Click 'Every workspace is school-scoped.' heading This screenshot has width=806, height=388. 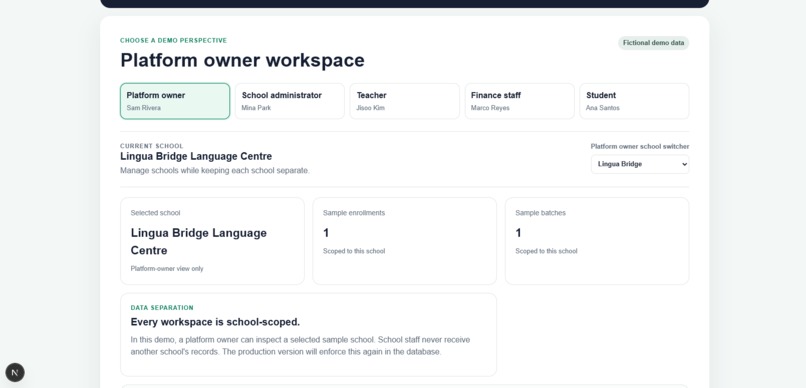215,322
